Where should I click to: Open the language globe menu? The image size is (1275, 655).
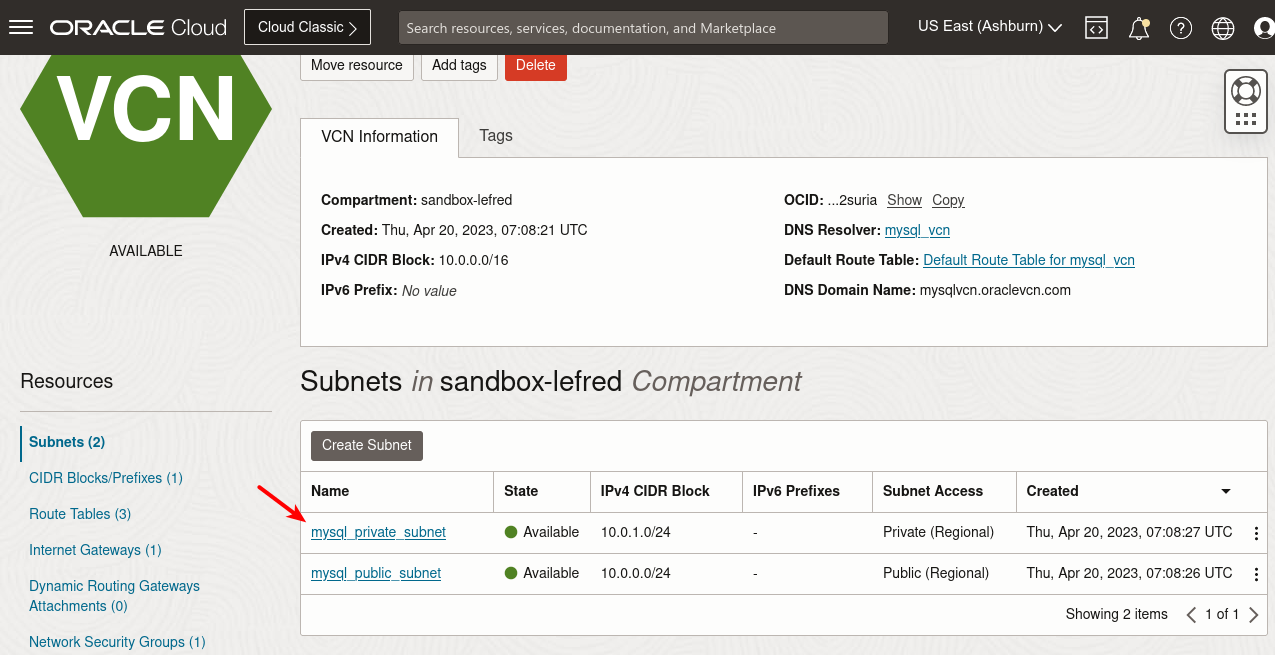(1223, 28)
